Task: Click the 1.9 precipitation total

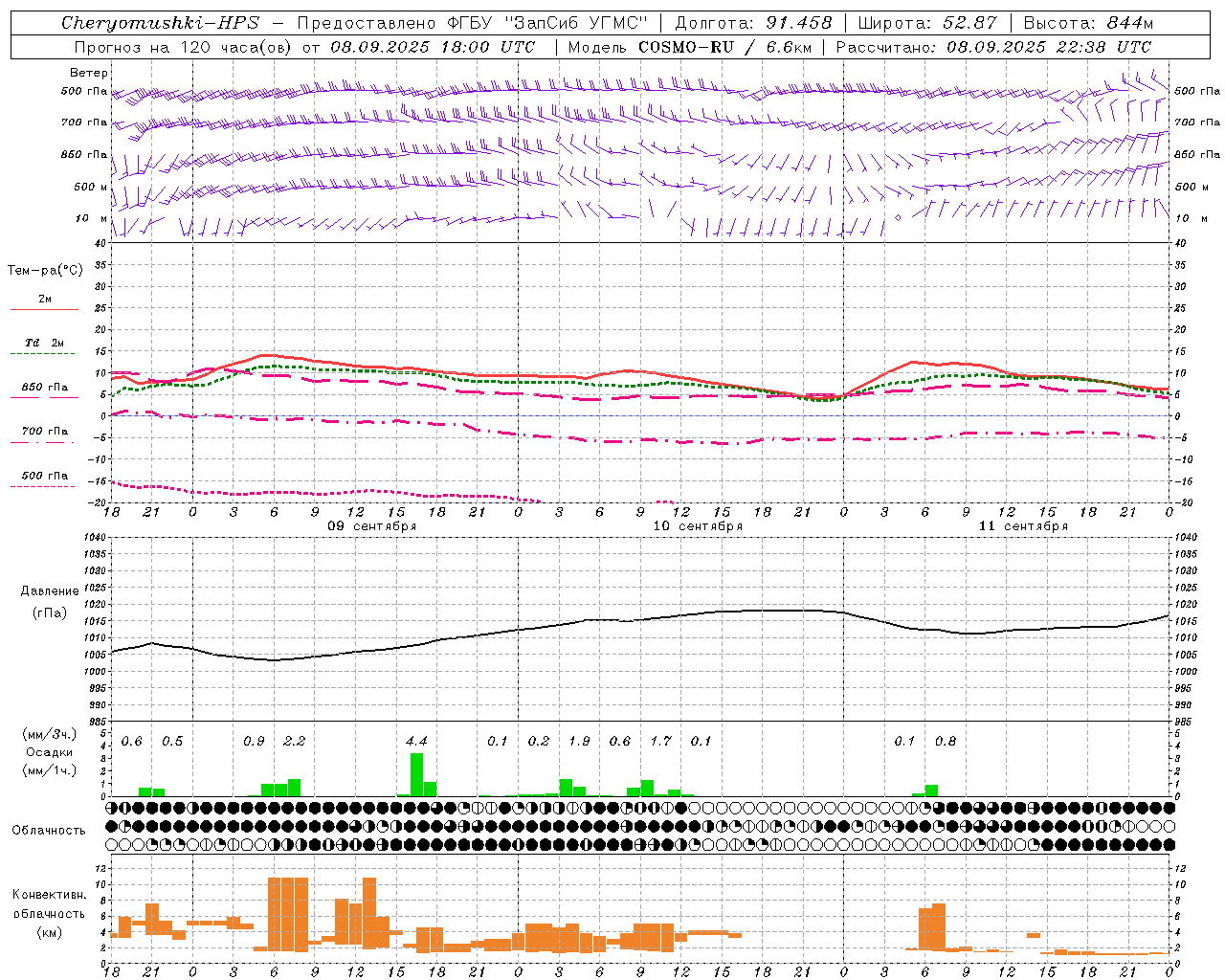Action: point(580,741)
